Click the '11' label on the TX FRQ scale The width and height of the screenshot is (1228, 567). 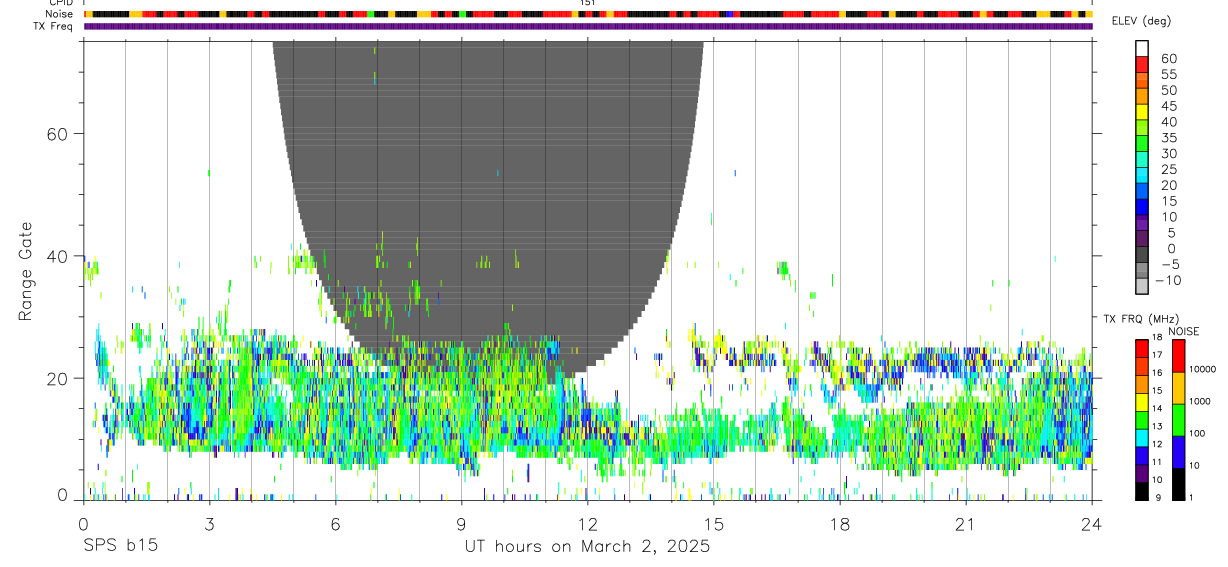[x=1157, y=462]
